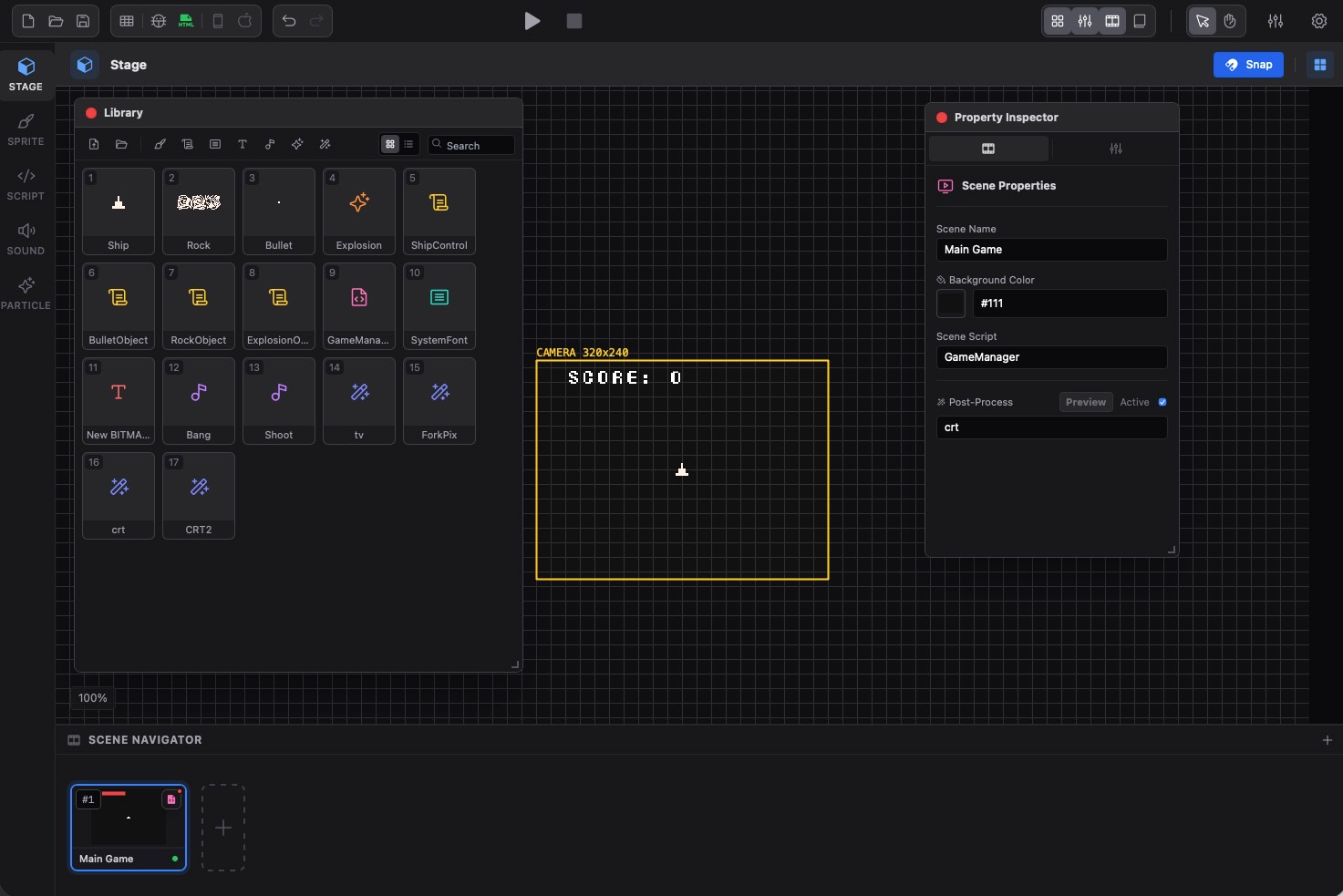
Task: Click Post-Process Preview button
Action: (x=1086, y=402)
